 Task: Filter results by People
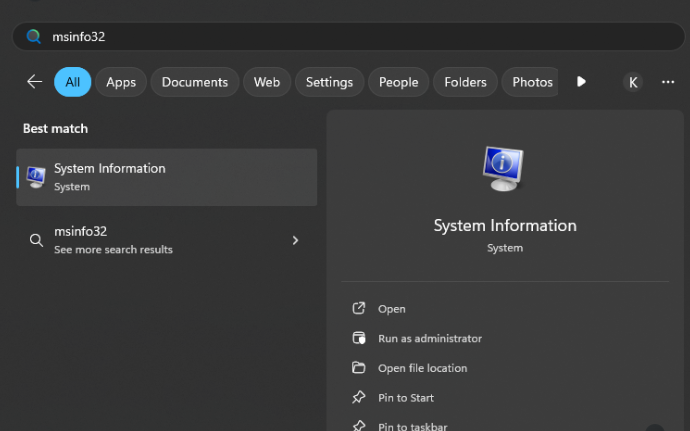(x=399, y=82)
